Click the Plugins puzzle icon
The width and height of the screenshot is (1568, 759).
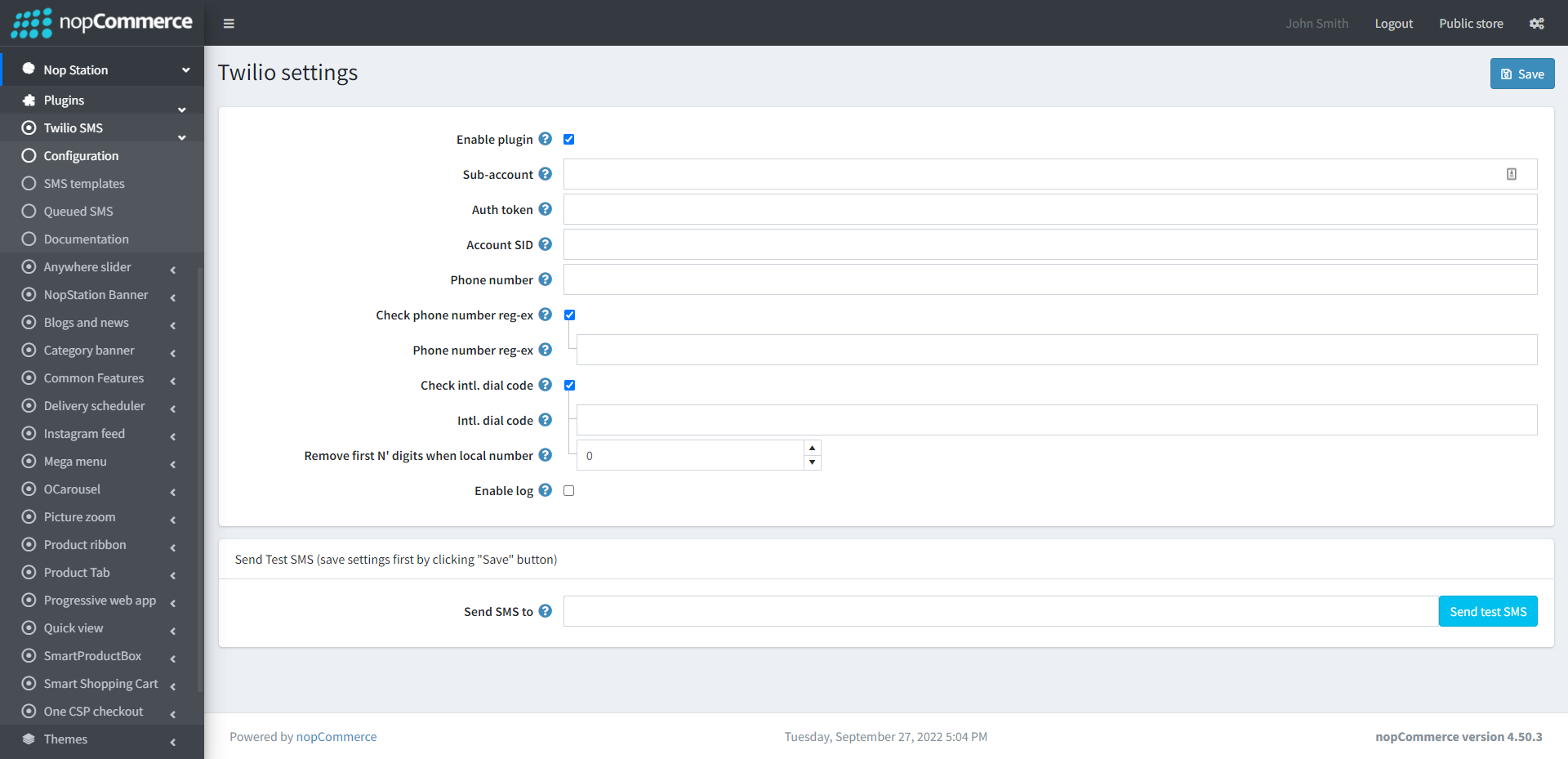click(29, 100)
